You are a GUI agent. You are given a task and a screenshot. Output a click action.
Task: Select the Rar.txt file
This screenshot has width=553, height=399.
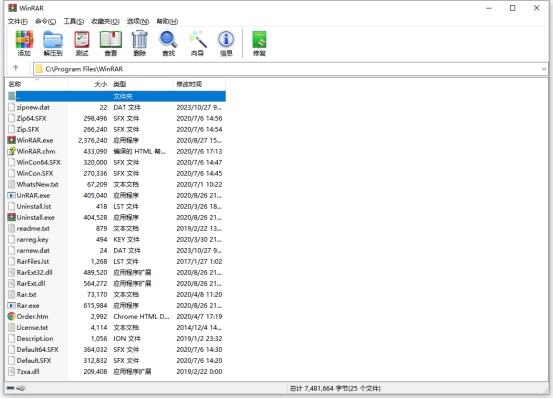[26, 294]
